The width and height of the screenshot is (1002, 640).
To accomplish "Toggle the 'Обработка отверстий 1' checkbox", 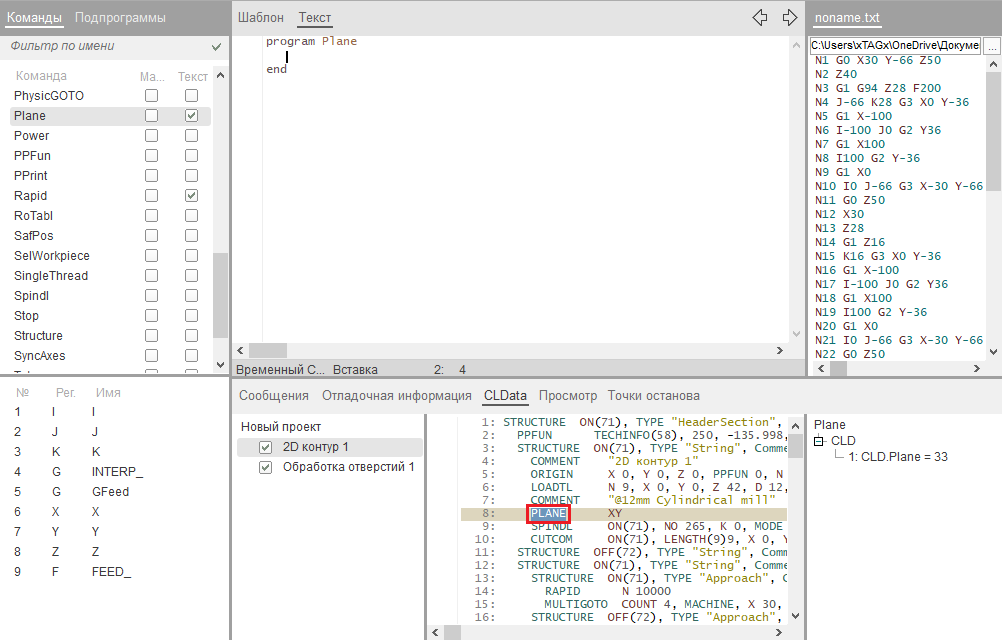I will point(265,467).
